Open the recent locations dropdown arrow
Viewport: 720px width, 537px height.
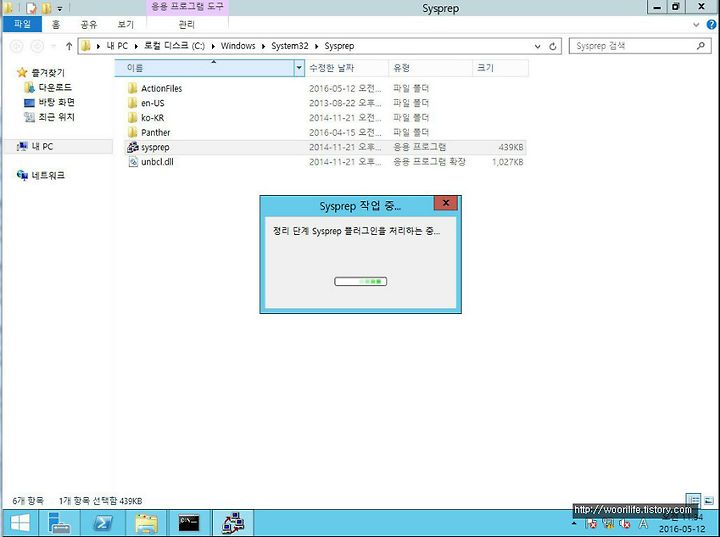pos(53,46)
